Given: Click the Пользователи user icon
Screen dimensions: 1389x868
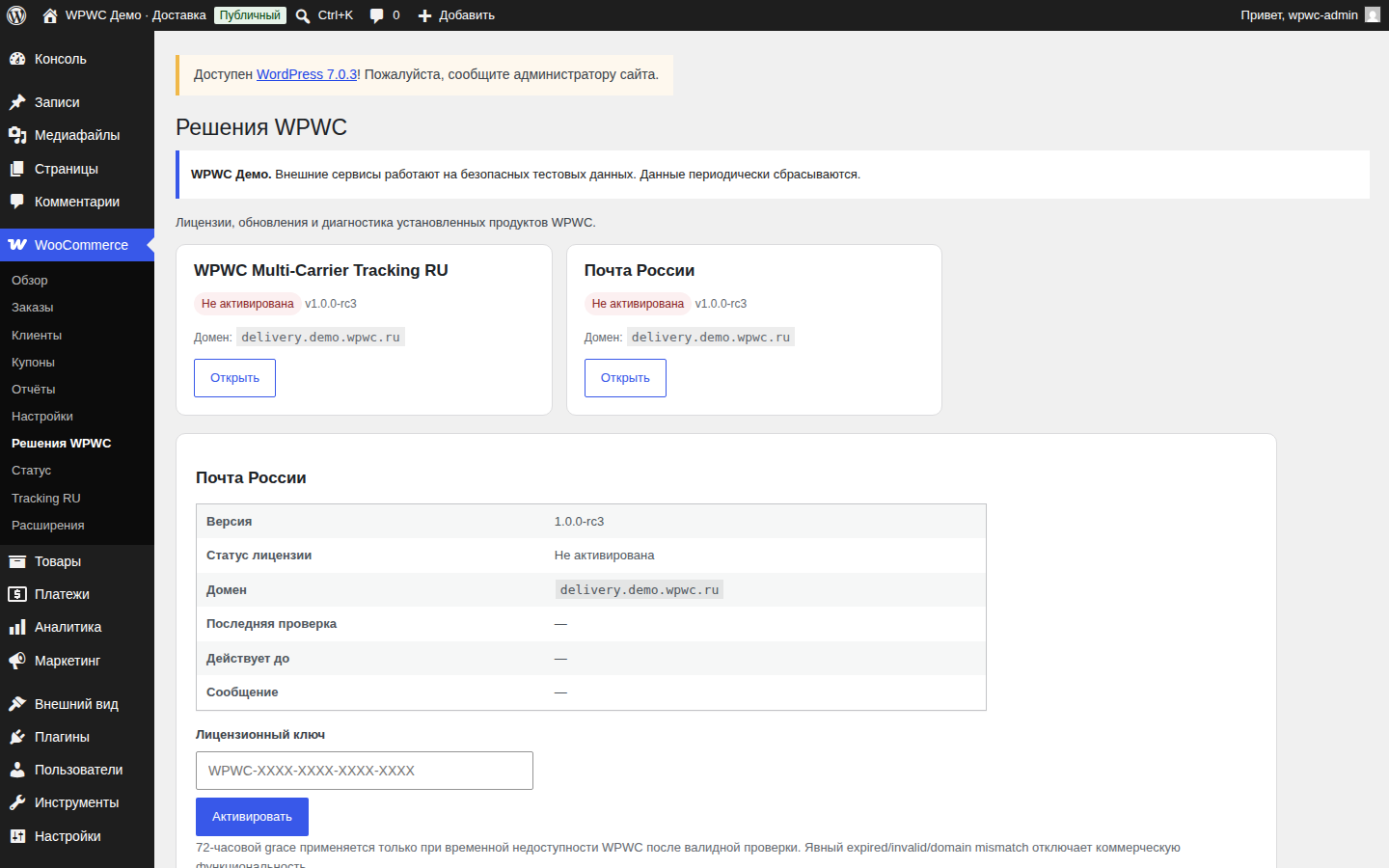Looking at the screenshot, I should [x=17, y=770].
